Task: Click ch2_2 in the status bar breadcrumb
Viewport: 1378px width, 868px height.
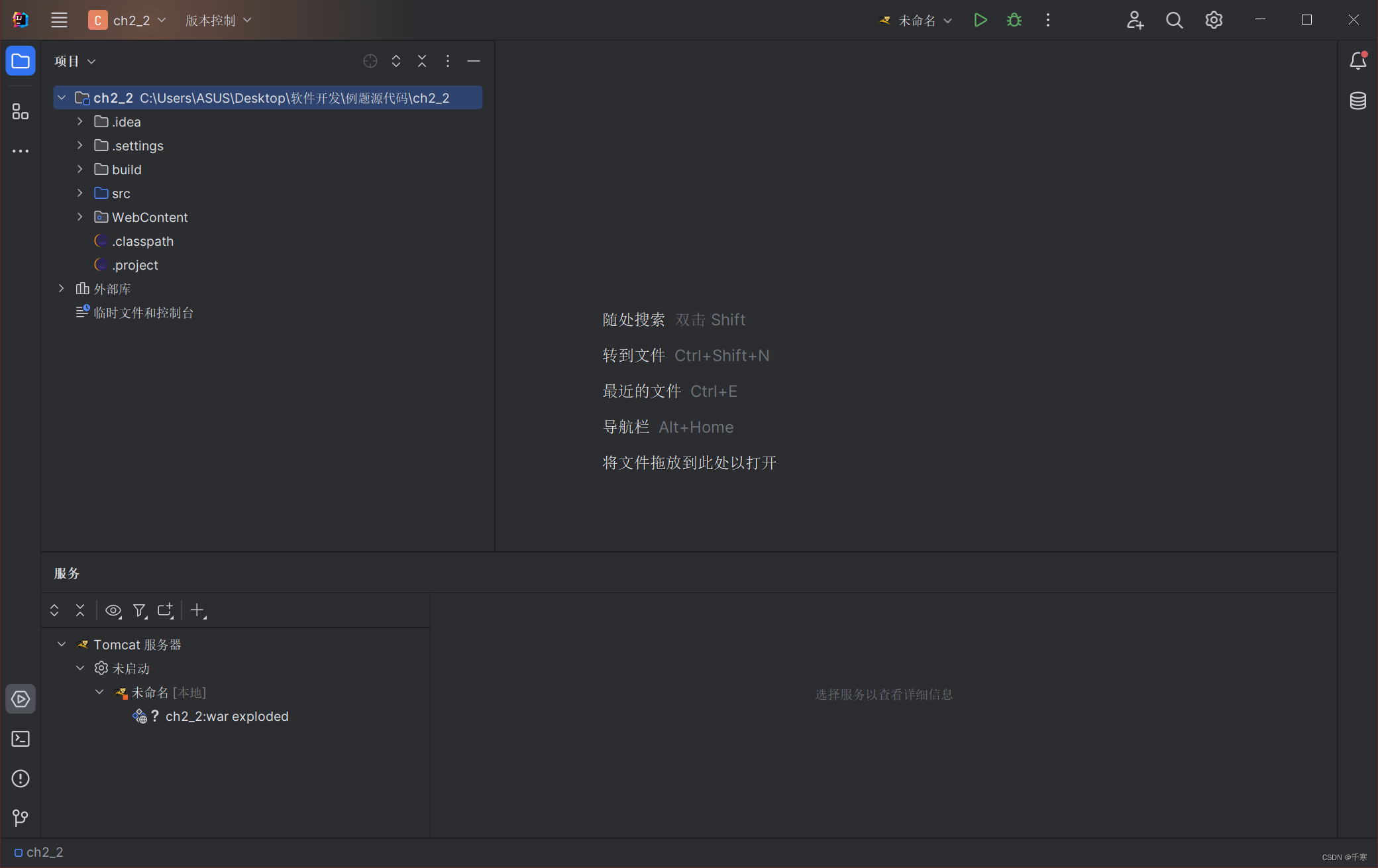Action: click(x=44, y=852)
